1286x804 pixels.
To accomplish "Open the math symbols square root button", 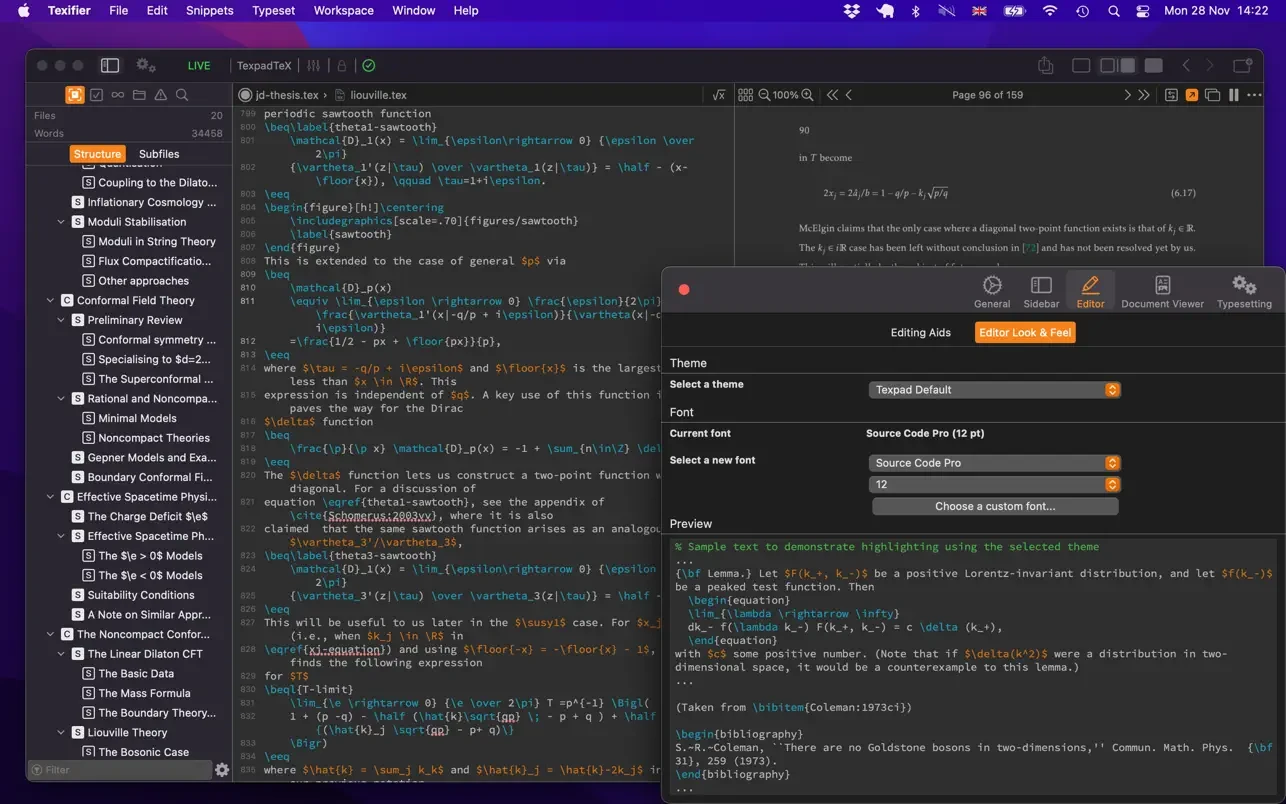I will click(x=718, y=95).
